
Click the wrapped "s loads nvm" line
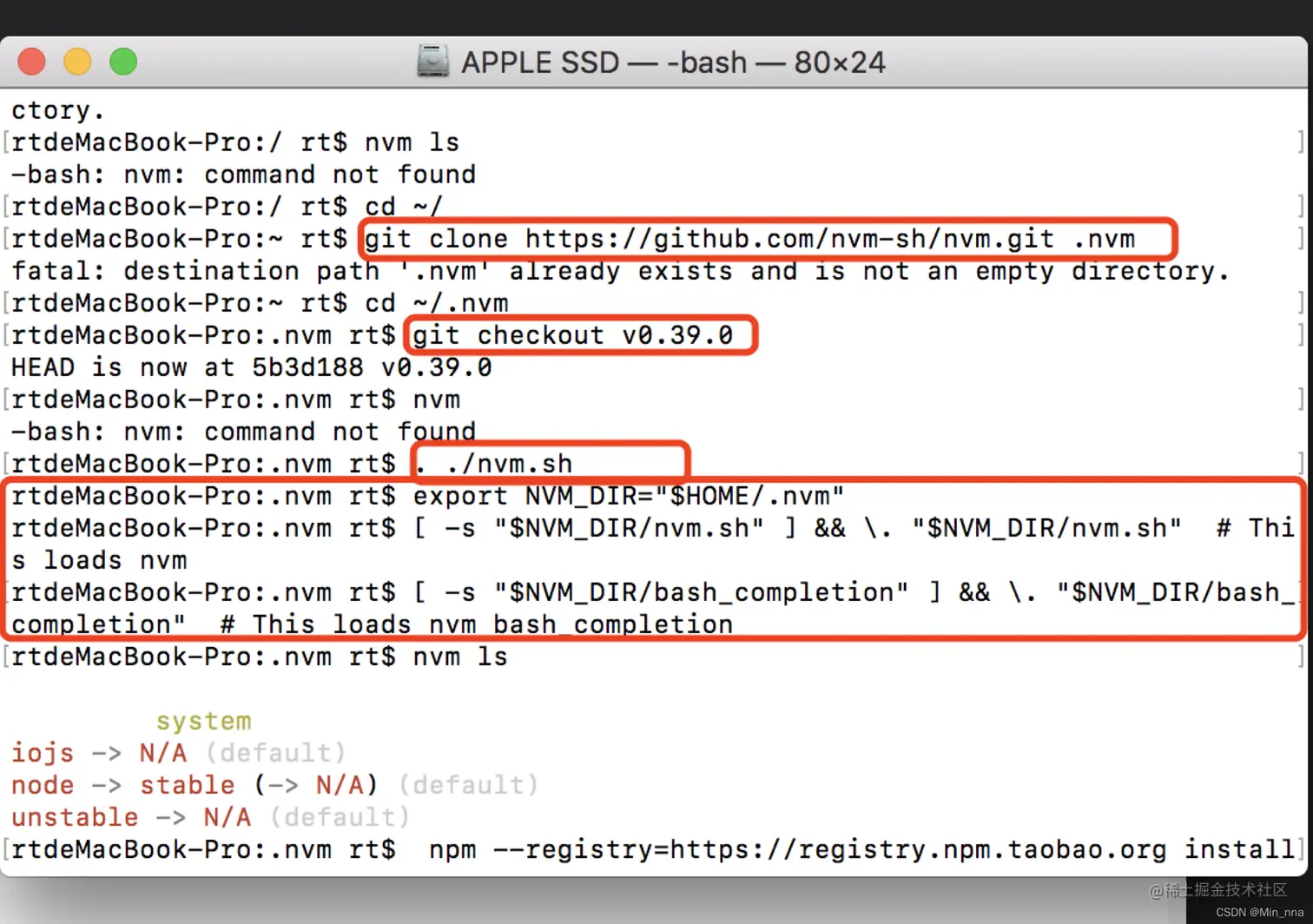coord(99,560)
